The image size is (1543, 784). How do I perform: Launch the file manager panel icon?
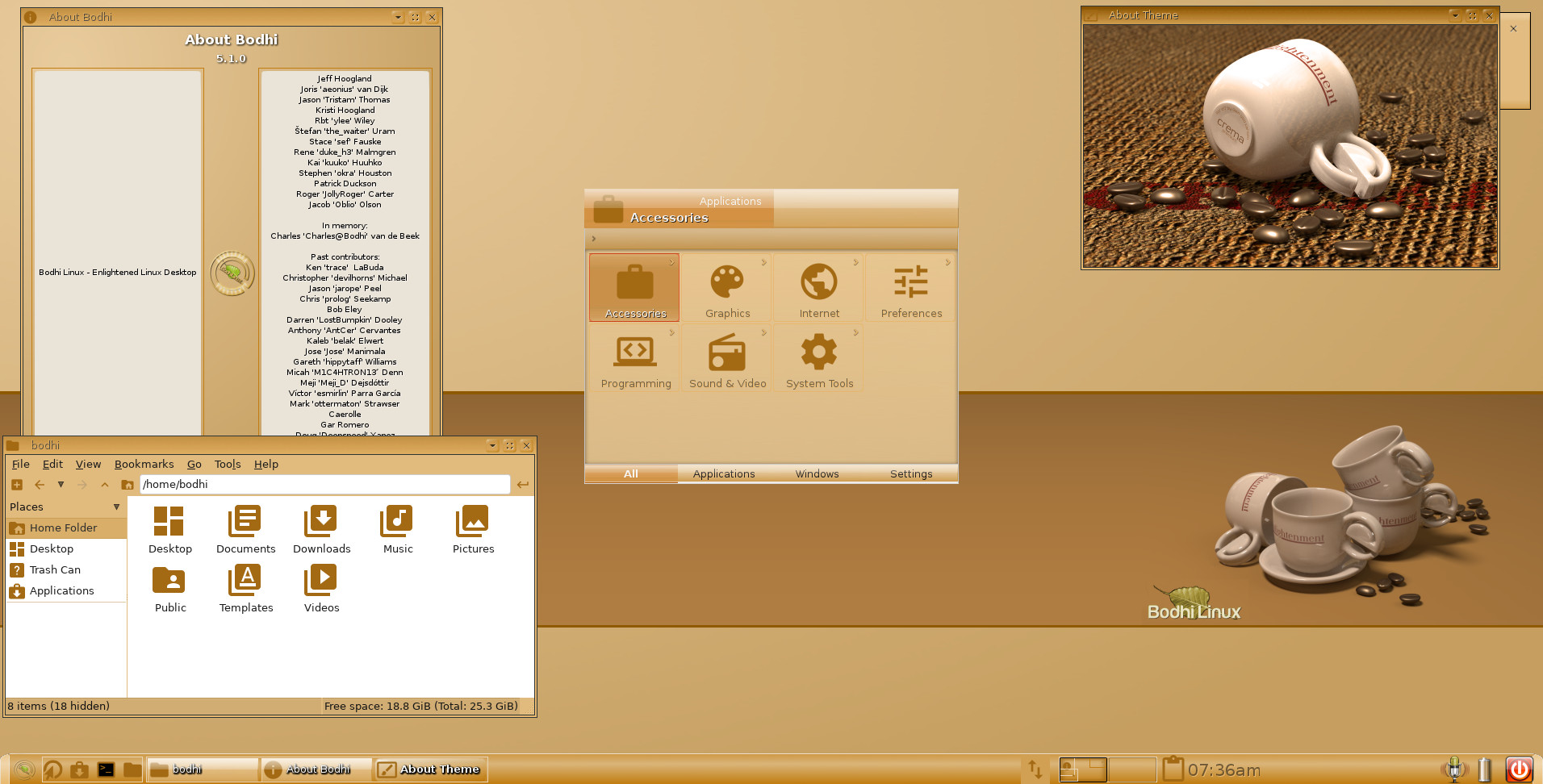click(x=132, y=769)
